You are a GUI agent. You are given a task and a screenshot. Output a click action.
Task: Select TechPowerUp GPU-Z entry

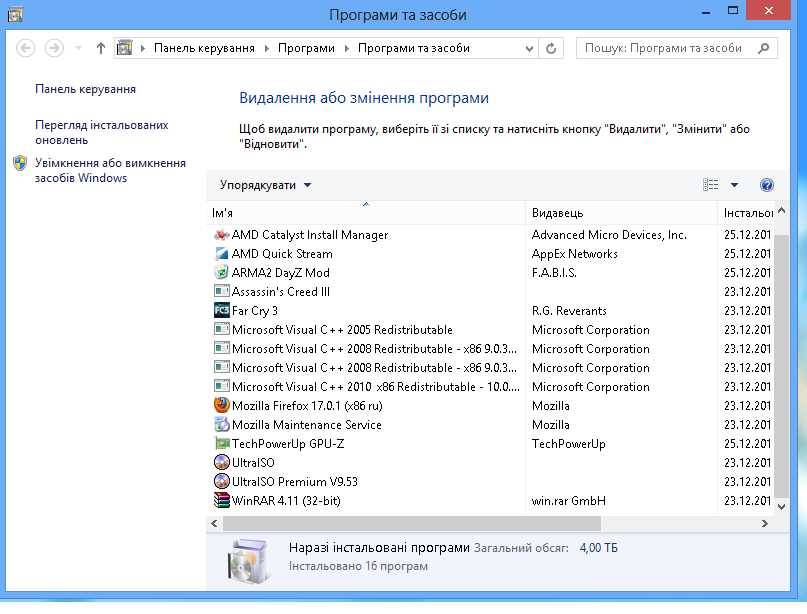point(492,444)
